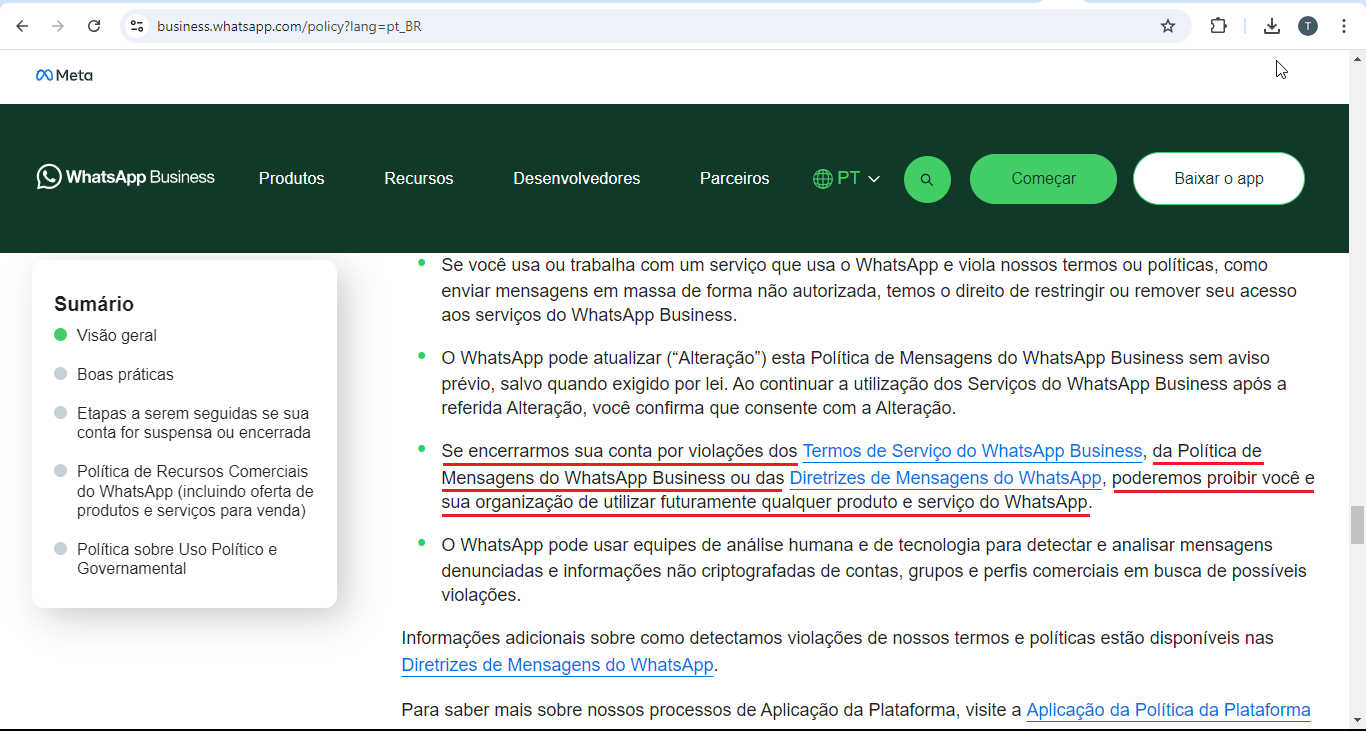Open the Produtos menu

point(292,179)
